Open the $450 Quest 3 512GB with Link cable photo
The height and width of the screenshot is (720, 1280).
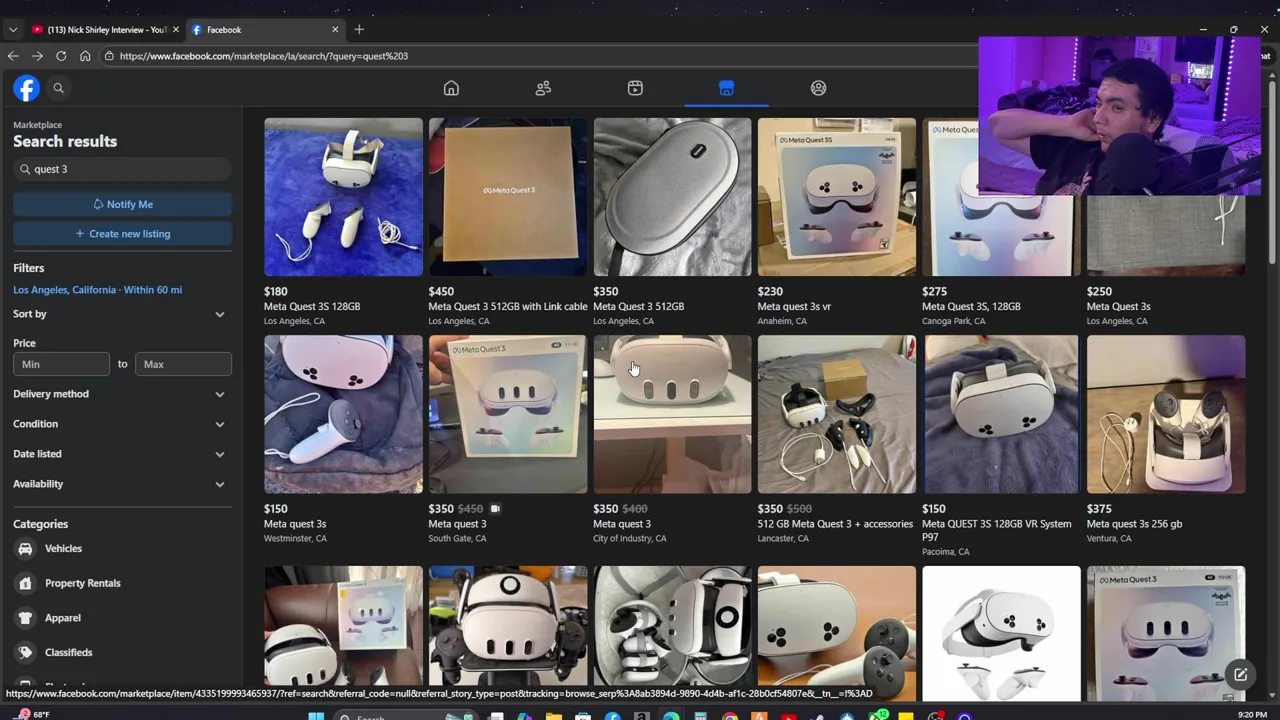click(508, 197)
